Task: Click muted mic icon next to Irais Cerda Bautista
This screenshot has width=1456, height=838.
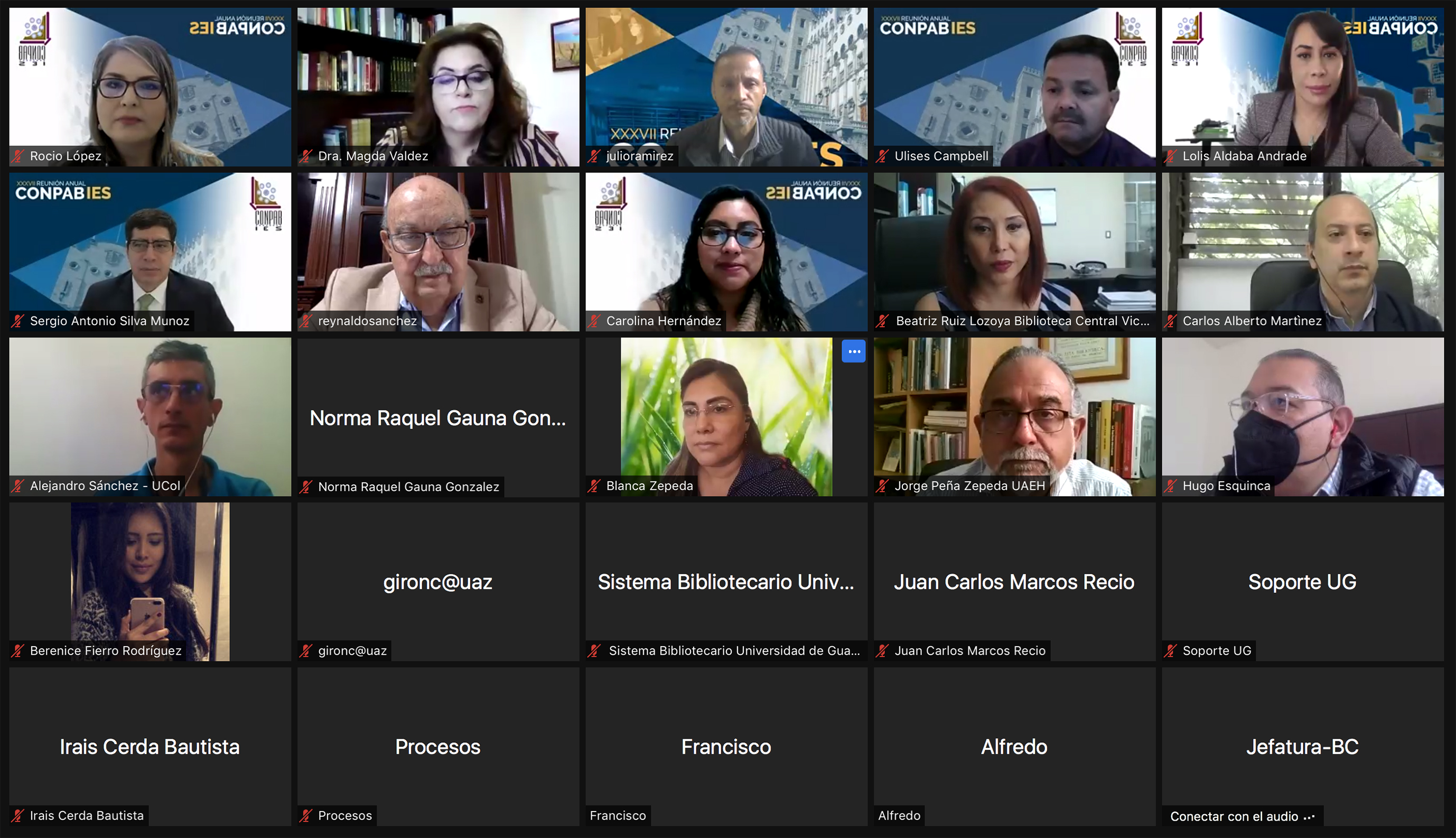Action: 18,816
